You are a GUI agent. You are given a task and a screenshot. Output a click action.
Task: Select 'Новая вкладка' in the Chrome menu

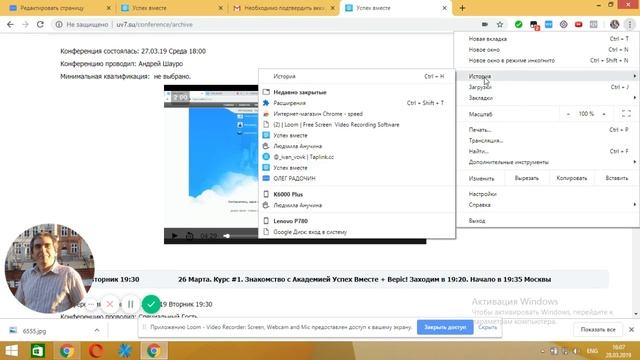(x=547, y=39)
